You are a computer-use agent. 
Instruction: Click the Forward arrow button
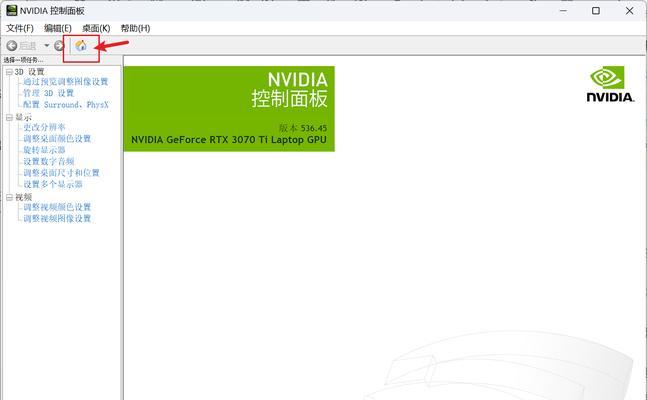click(x=59, y=46)
